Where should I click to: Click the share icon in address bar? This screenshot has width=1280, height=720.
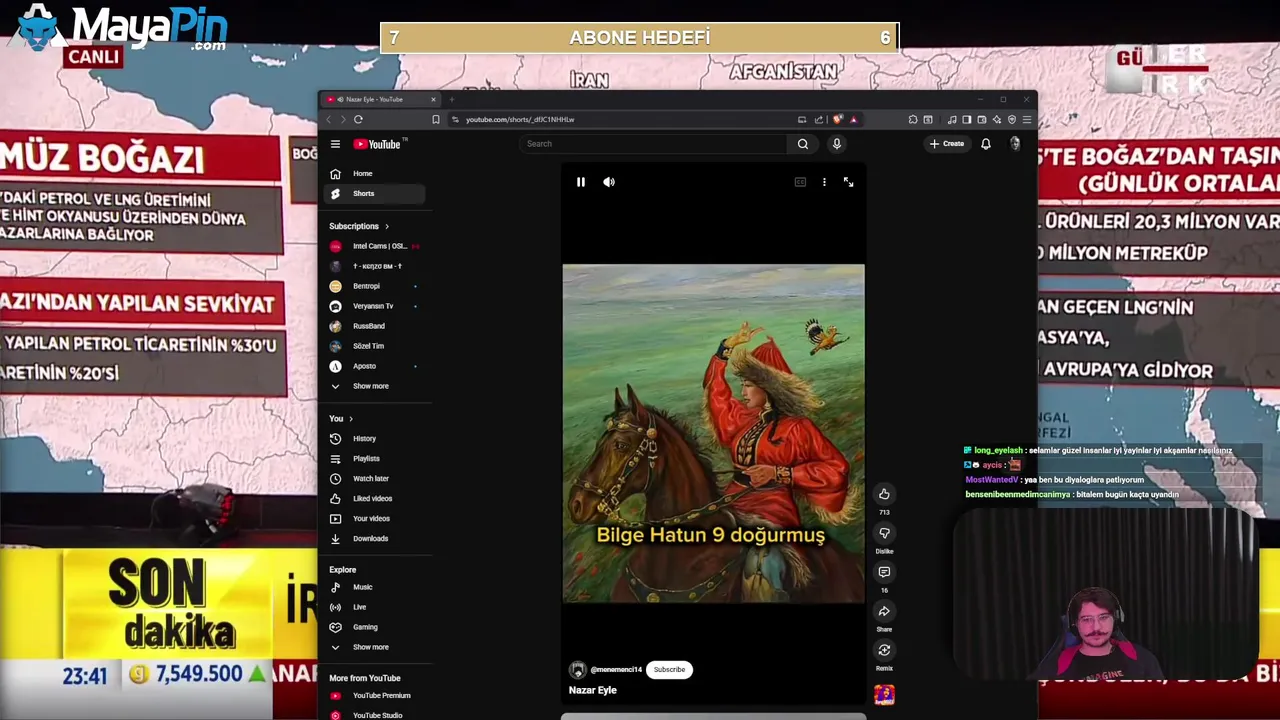tap(819, 120)
